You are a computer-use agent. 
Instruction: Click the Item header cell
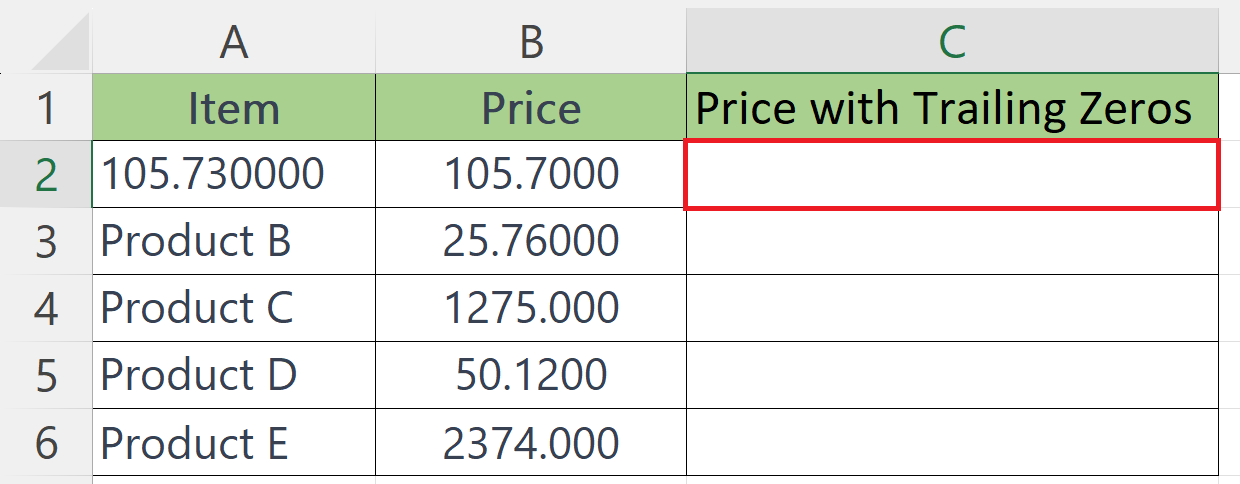coord(234,107)
